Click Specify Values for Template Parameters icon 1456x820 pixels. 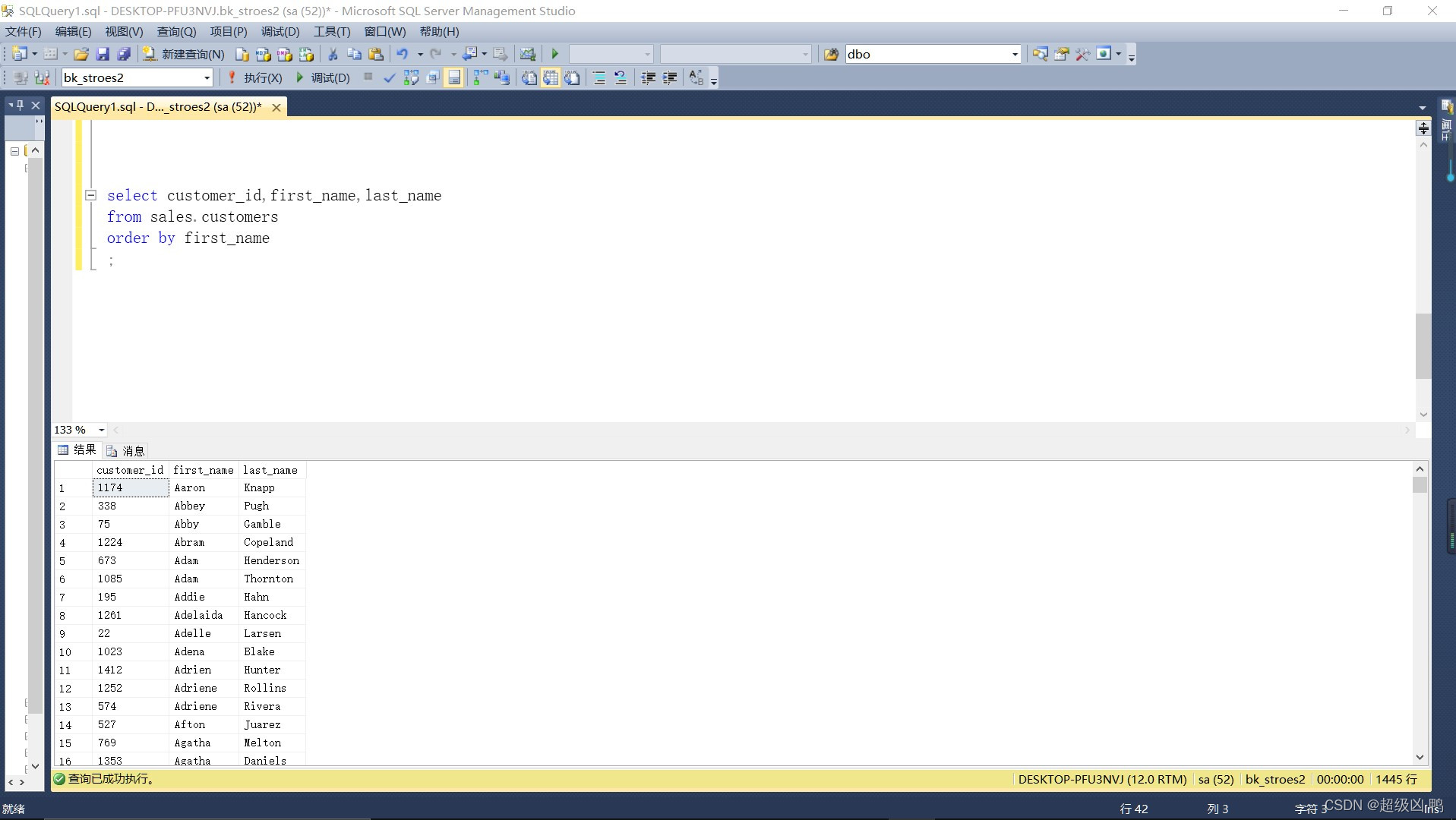coord(696,77)
